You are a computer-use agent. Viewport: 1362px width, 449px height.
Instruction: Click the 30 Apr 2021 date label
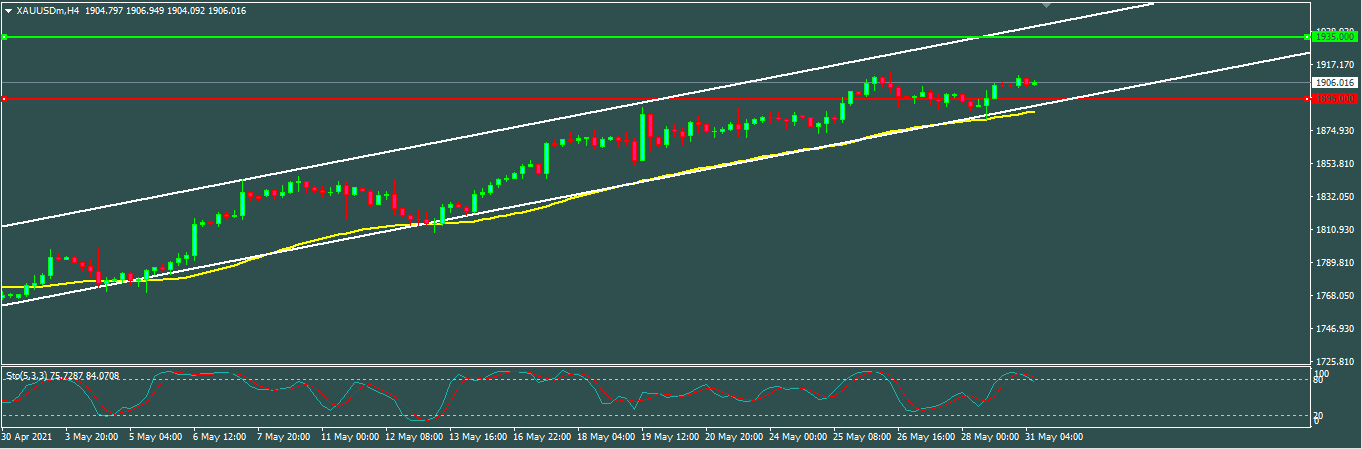25,437
